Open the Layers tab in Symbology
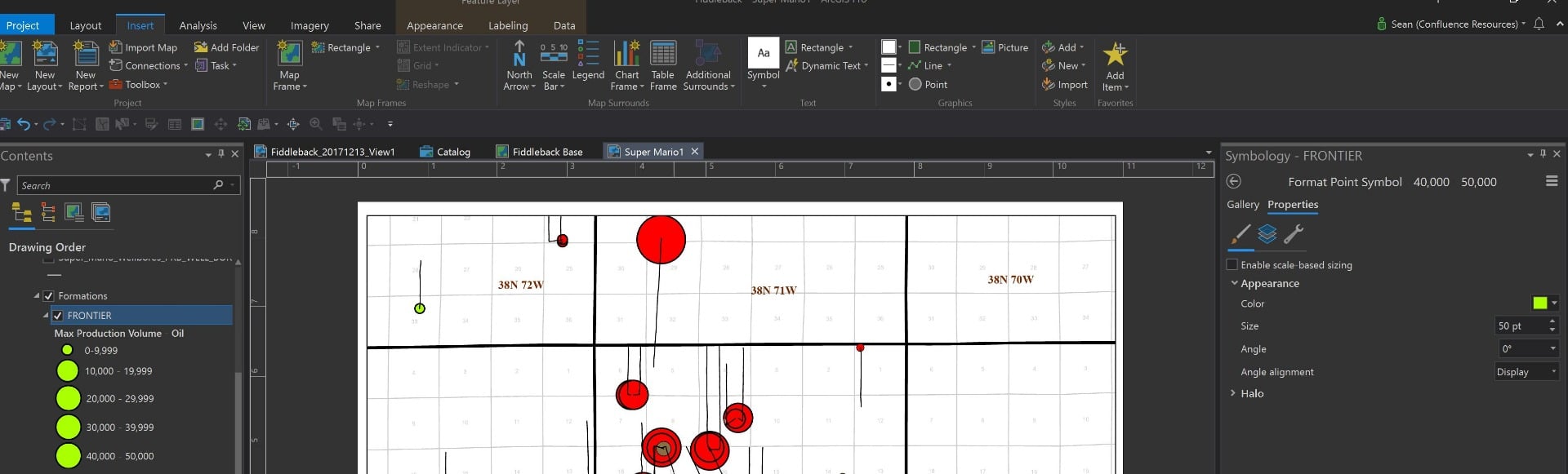 [1267, 234]
